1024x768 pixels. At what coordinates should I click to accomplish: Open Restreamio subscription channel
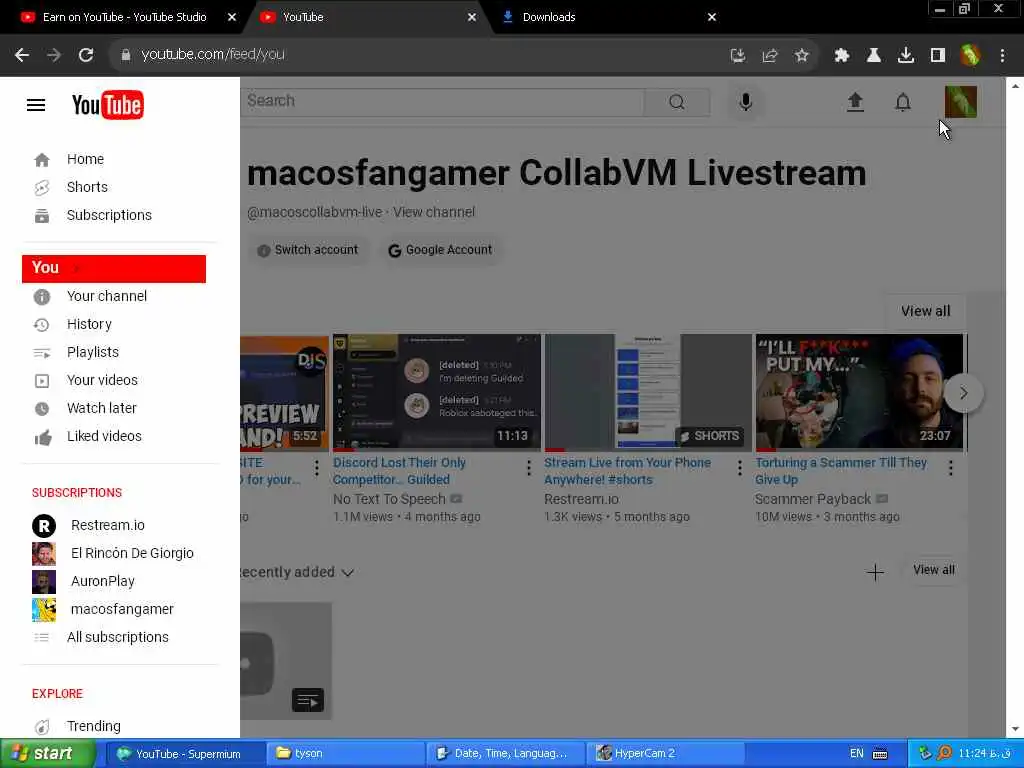point(108,526)
